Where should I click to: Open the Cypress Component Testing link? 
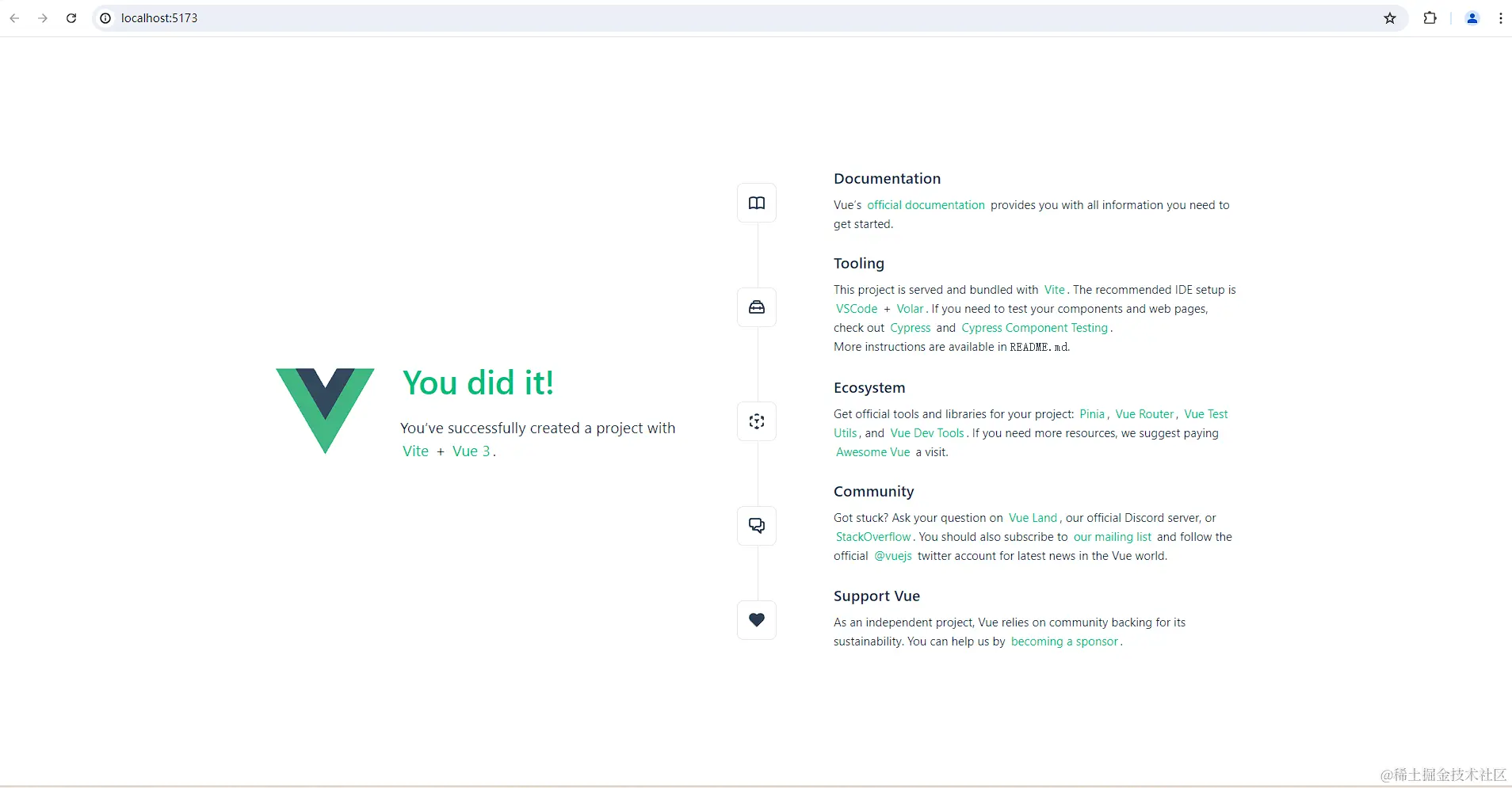(x=1034, y=328)
